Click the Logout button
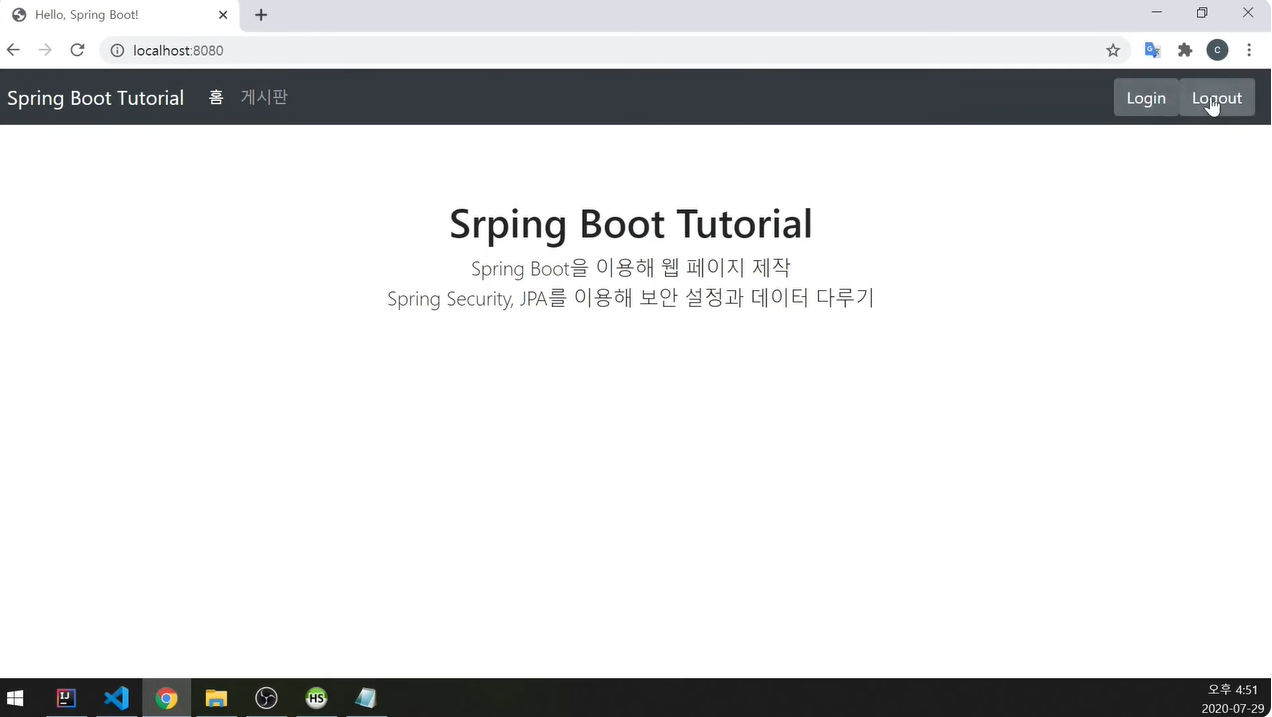Screen dimensions: 1272x717 (1217, 97)
